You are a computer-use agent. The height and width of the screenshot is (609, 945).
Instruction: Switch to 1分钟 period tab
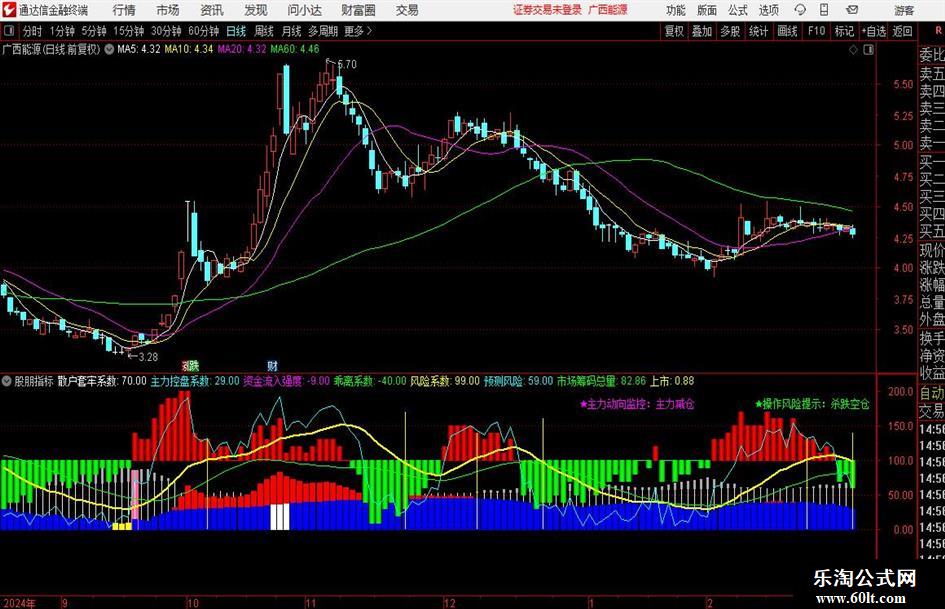[x=62, y=31]
